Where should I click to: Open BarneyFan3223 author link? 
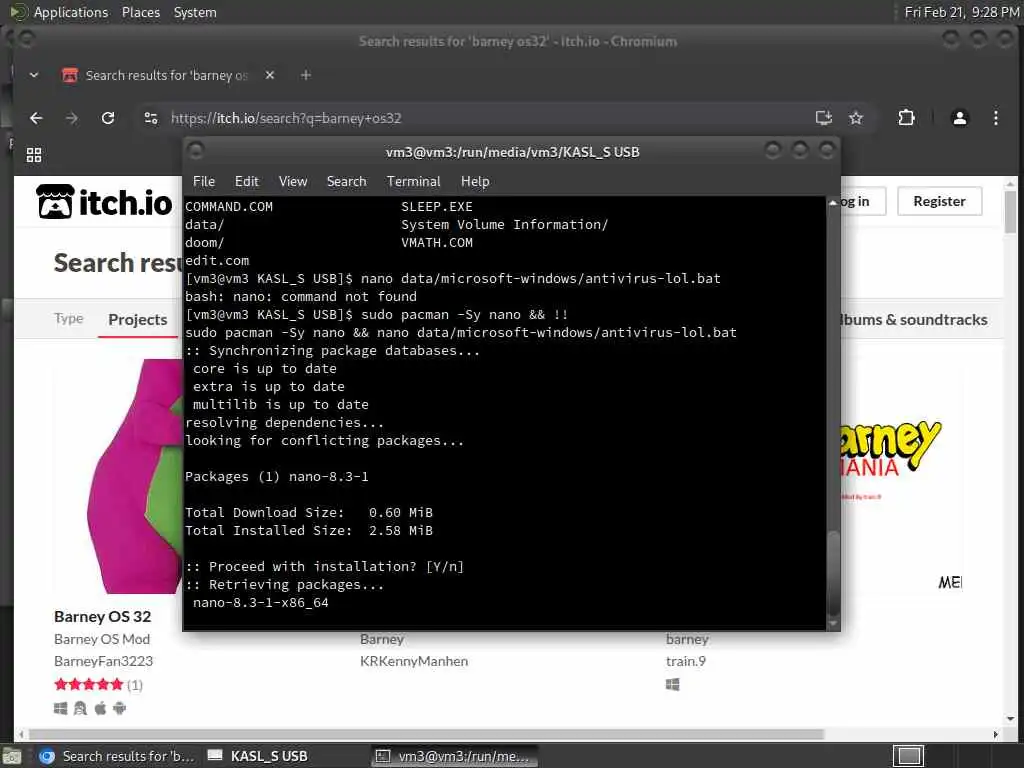[x=103, y=661]
